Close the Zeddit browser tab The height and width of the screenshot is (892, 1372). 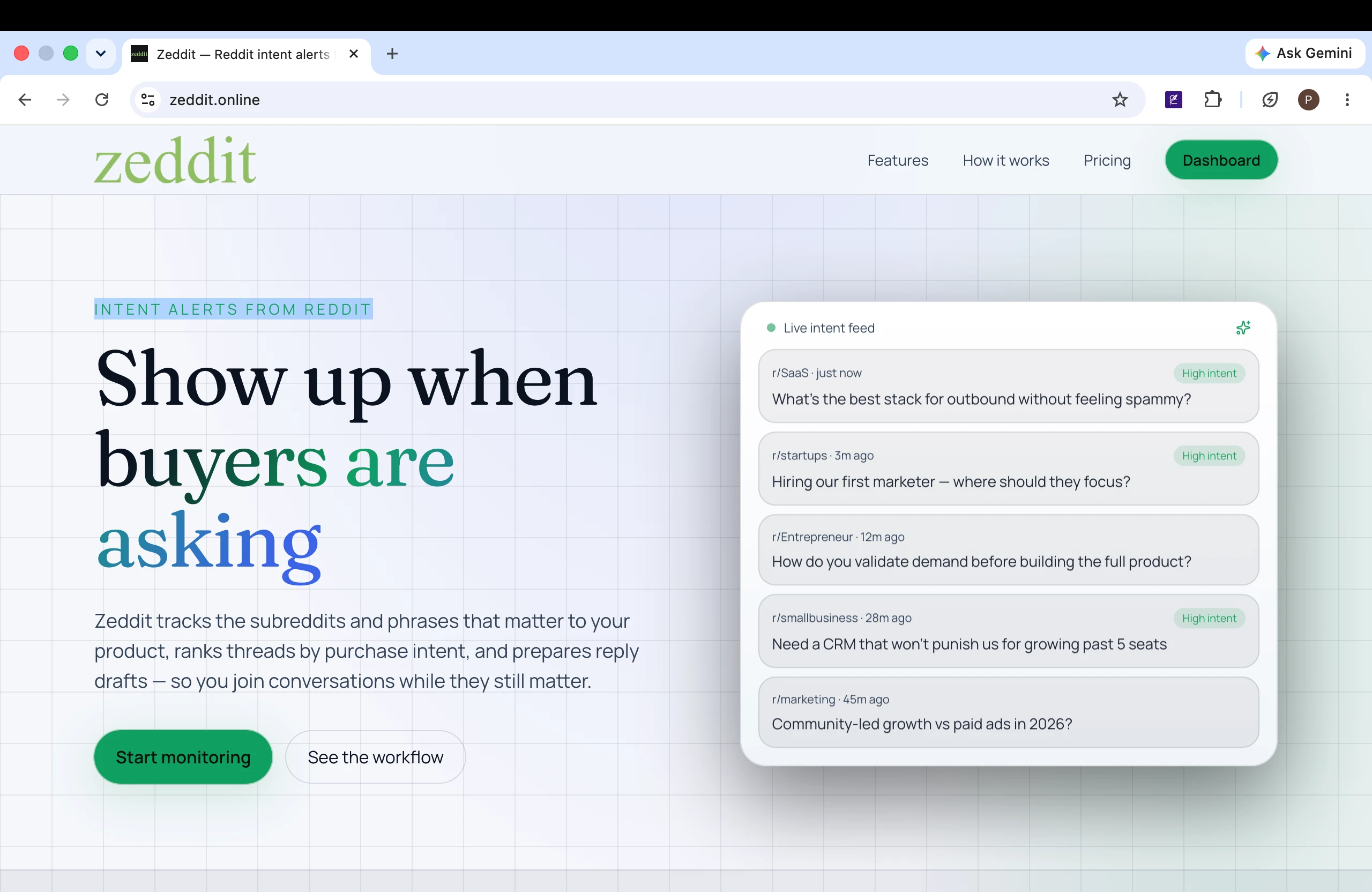(354, 54)
